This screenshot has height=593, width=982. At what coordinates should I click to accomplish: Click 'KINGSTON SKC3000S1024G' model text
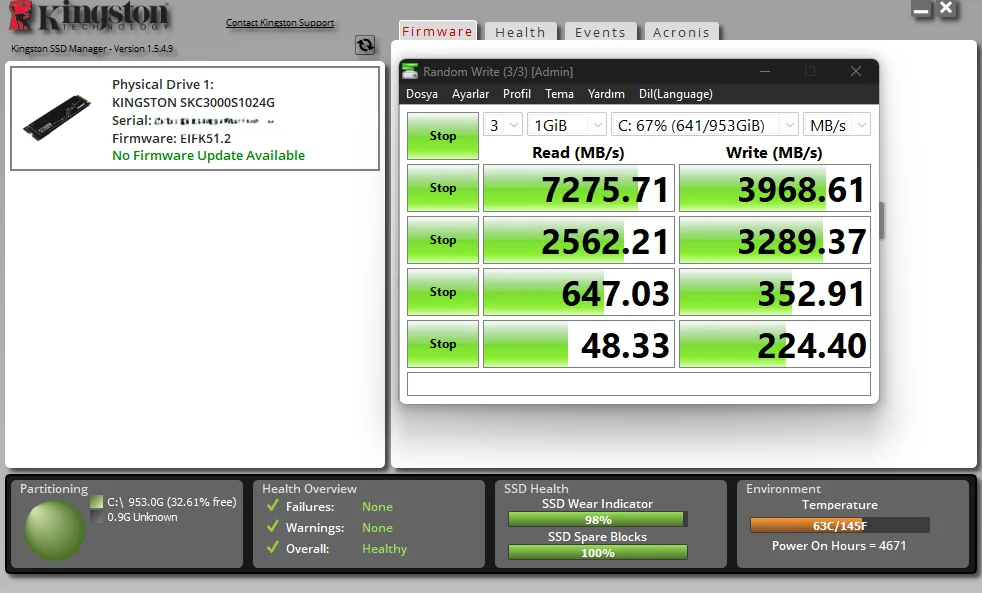pos(194,103)
